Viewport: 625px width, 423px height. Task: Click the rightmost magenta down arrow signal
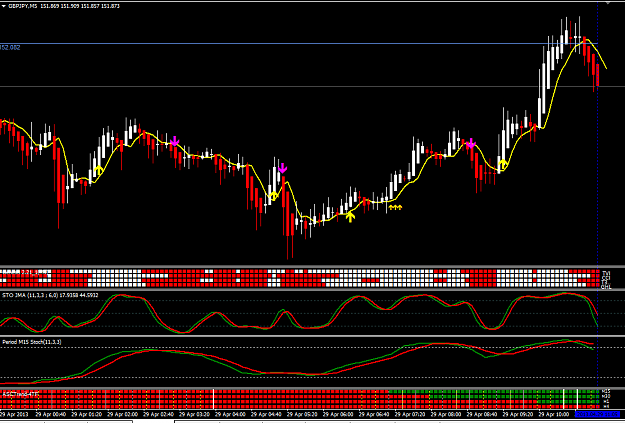pos(471,144)
